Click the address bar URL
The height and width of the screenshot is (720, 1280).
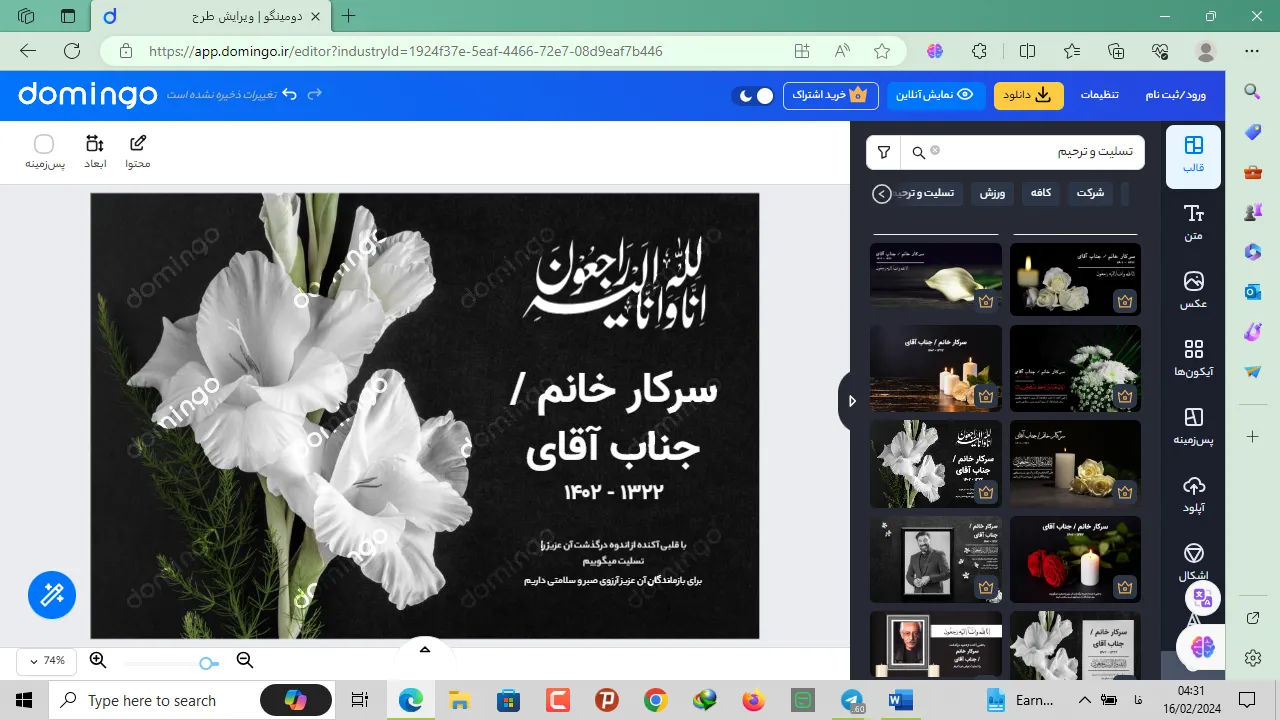tap(405, 51)
